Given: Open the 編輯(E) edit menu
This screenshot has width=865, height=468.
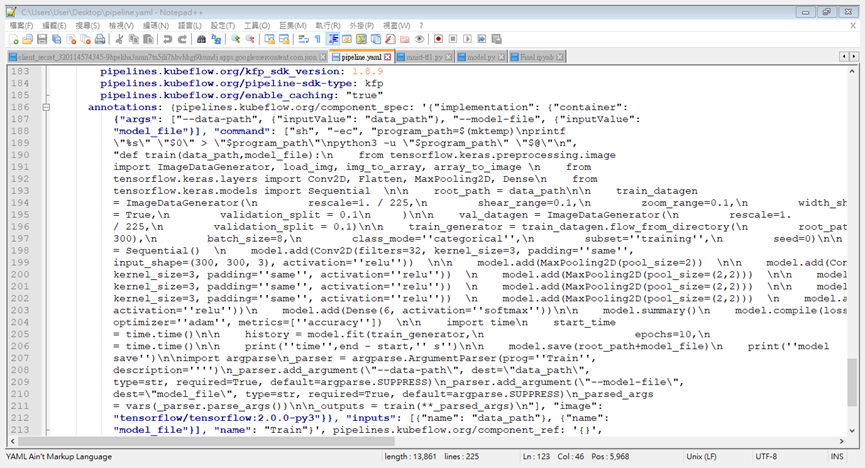Looking at the screenshot, I should [54, 25].
